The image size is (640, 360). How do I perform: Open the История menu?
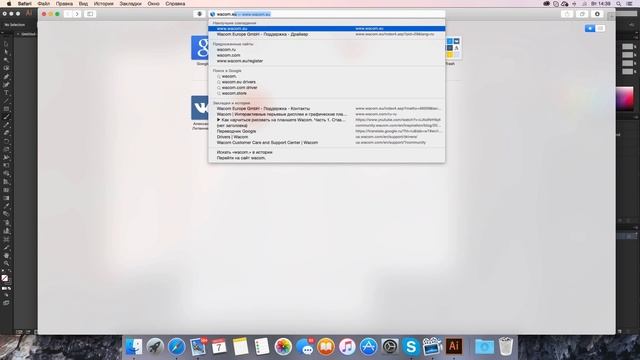(104, 4)
